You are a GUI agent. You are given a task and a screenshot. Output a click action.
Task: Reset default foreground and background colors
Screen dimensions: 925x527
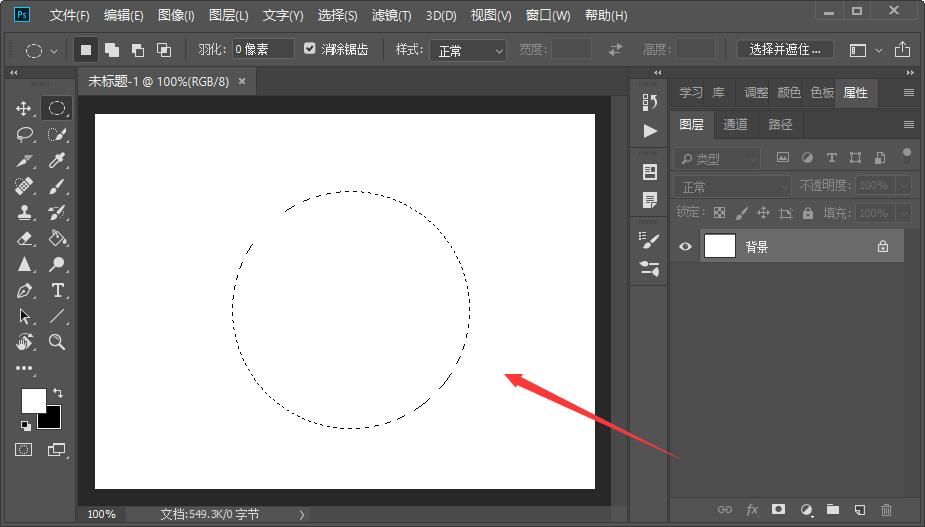click(25, 425)
